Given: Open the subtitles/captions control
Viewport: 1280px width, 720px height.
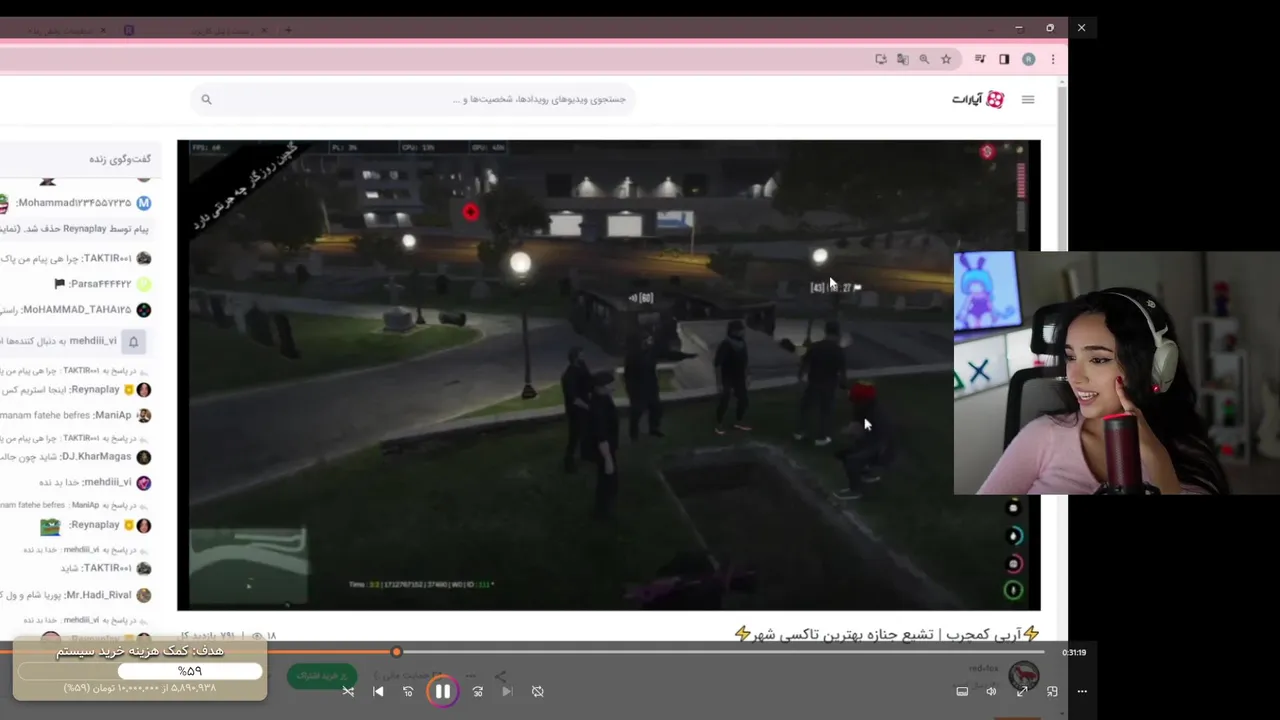Looking at the screenshot, I should (x=962, y=691).
